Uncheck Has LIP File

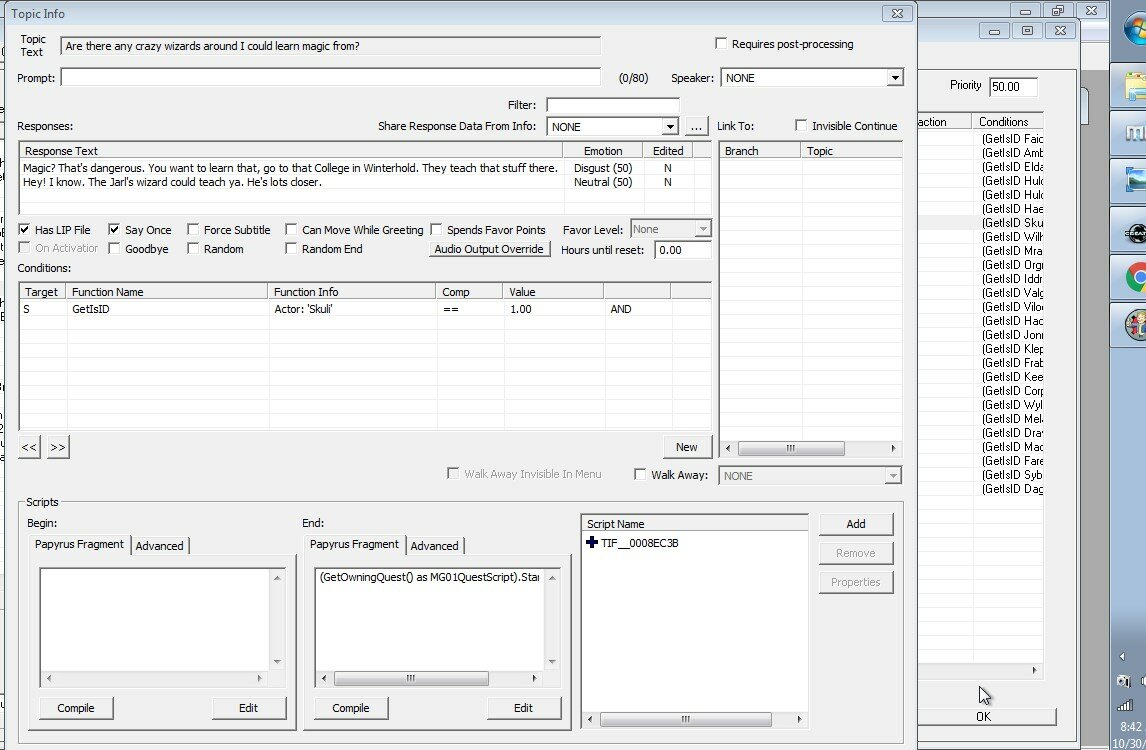(24, 230)
